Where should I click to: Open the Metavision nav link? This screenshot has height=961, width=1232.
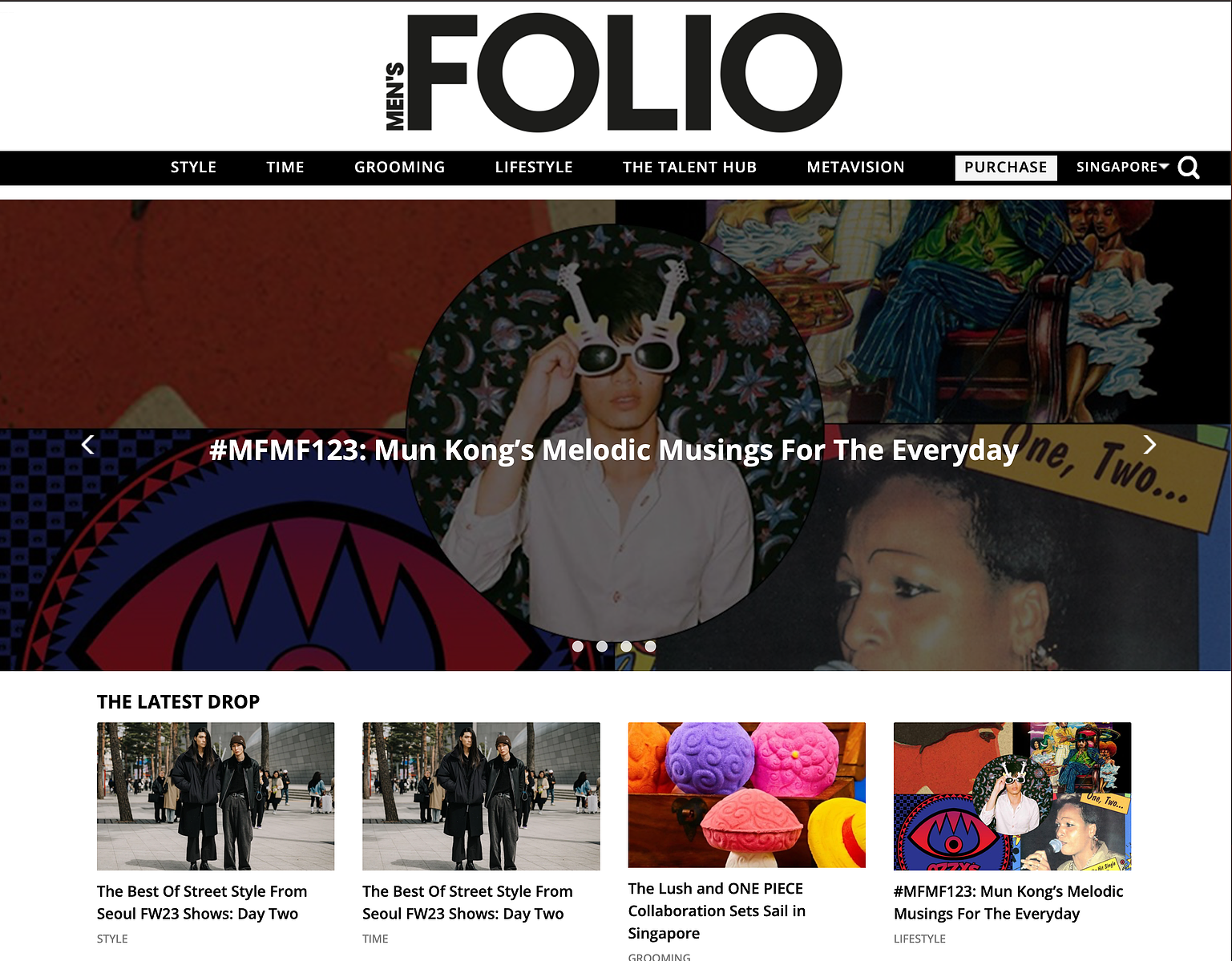point(855,167)
